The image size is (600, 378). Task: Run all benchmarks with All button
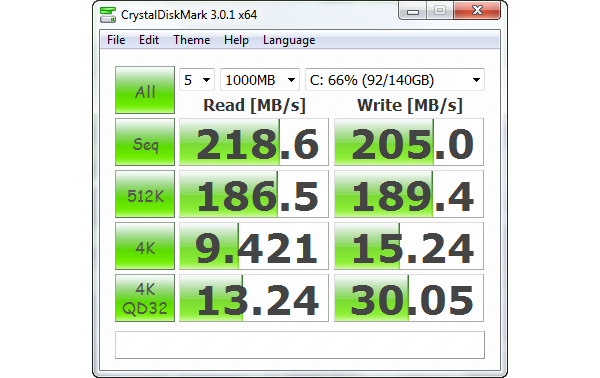click(x=145, y=90)
